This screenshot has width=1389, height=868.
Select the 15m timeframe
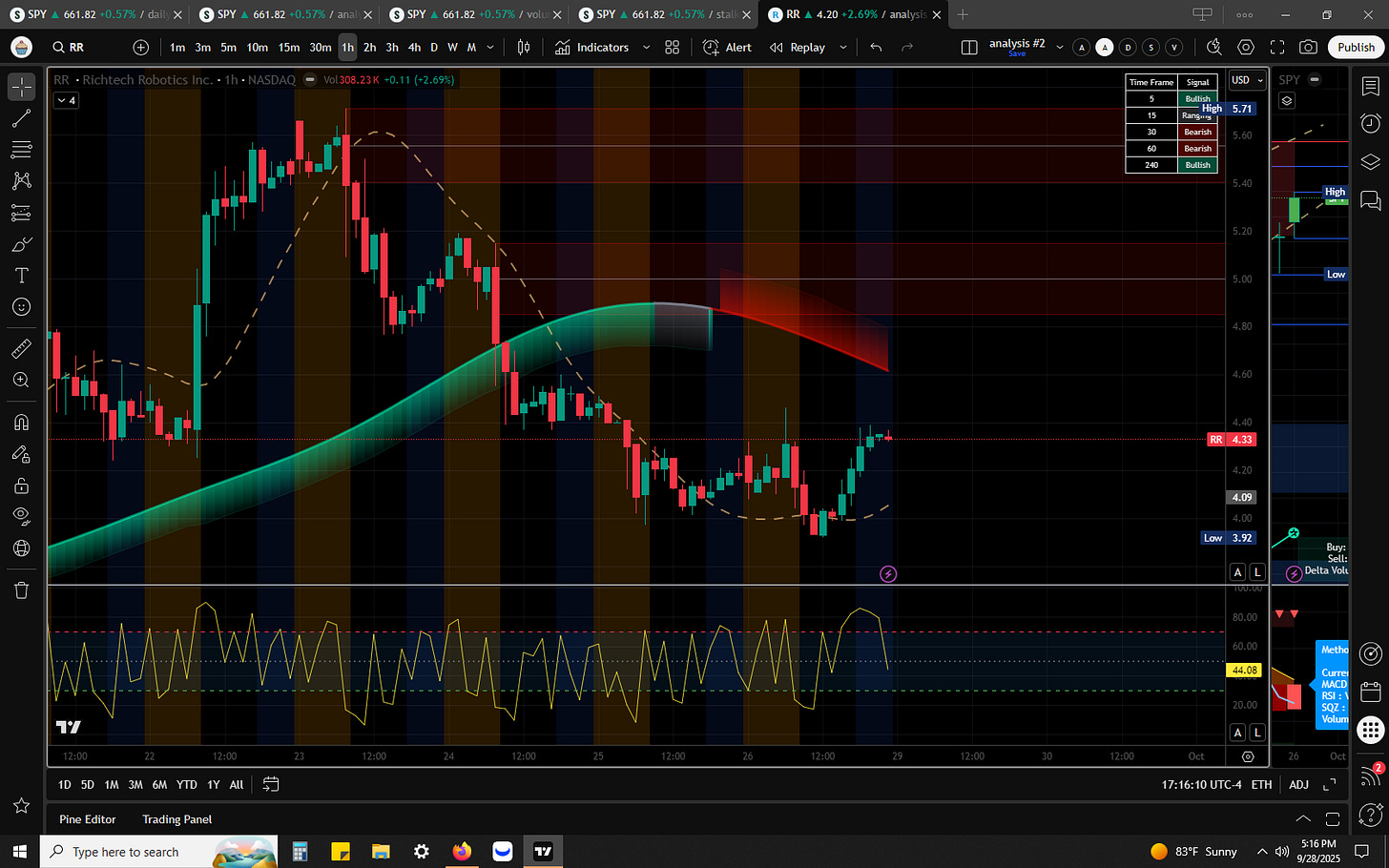(x=289, y=47)
